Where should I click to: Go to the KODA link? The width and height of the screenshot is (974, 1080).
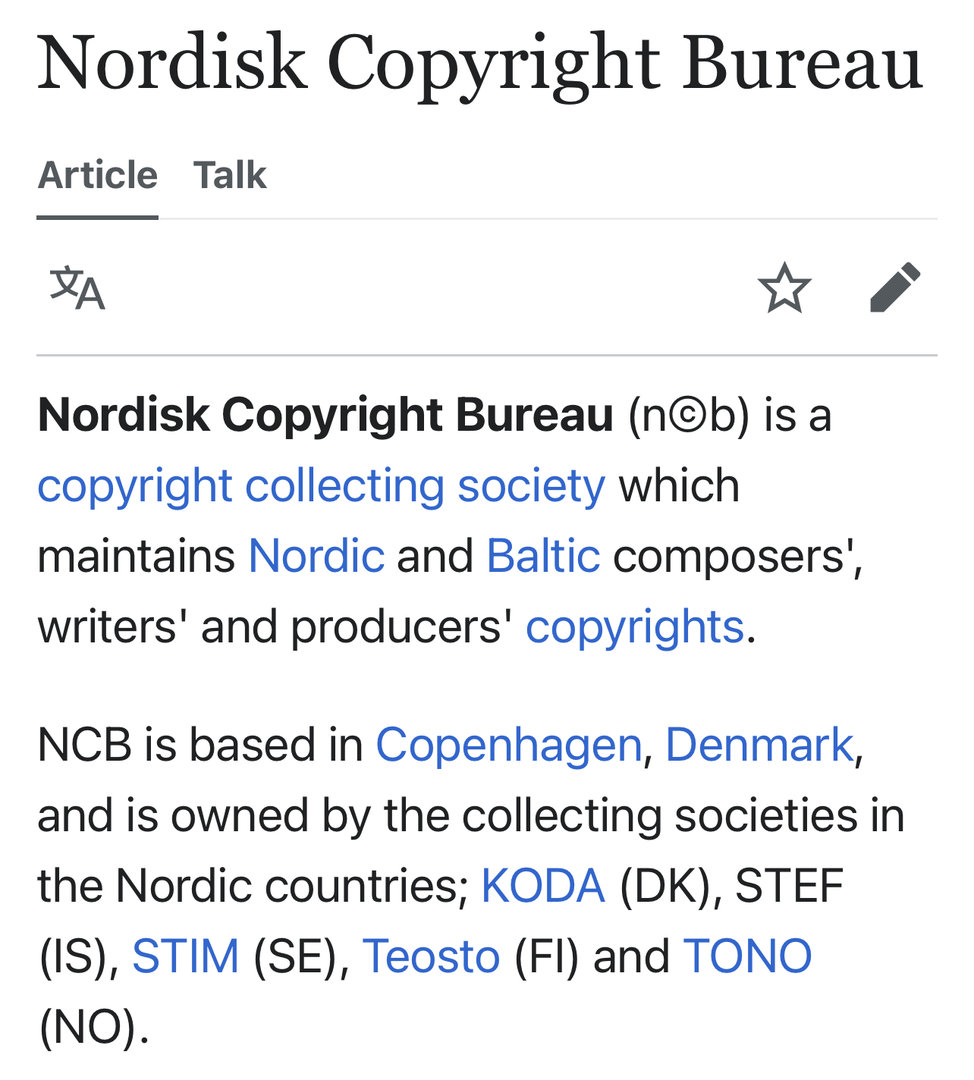pyautogui.click(x=543, y=886)
